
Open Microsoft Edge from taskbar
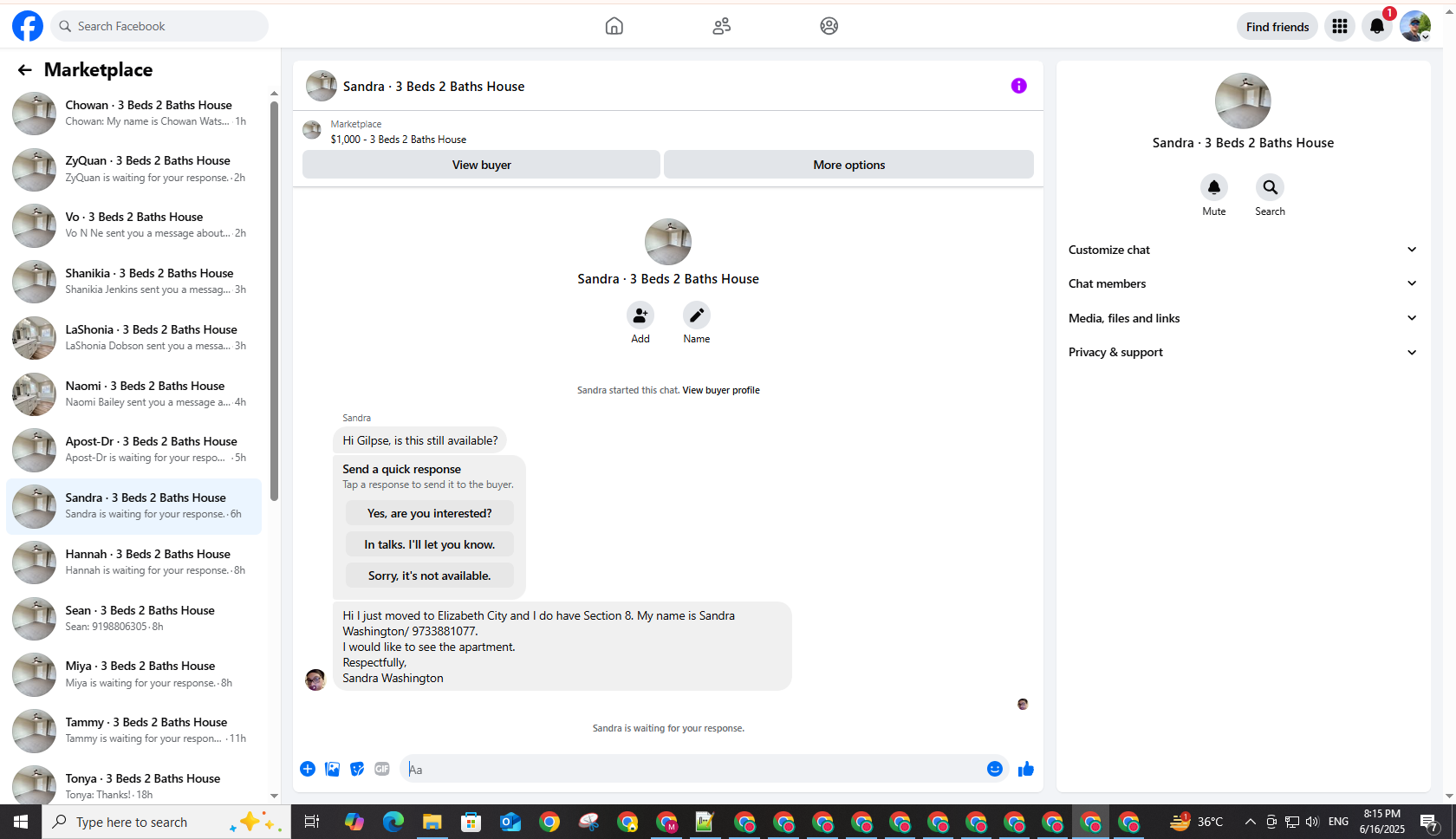pyautogui.click(x=393, y=822)
